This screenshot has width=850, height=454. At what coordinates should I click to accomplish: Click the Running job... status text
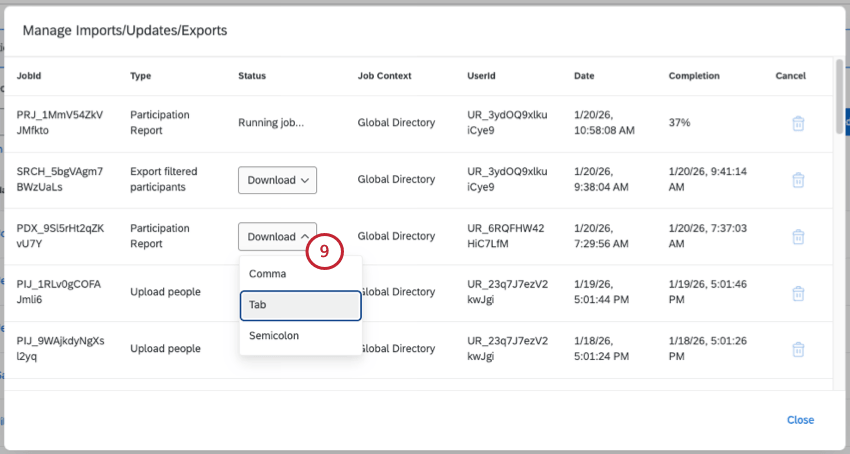270,123
